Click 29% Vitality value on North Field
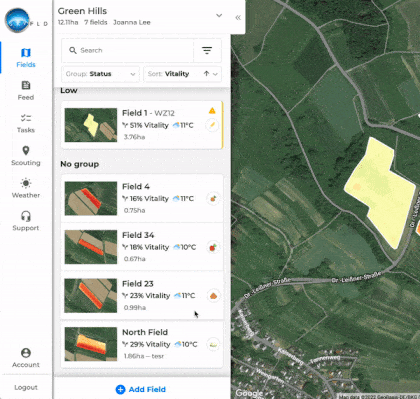Screen dimensions: 420x399 tap(149, 344)
